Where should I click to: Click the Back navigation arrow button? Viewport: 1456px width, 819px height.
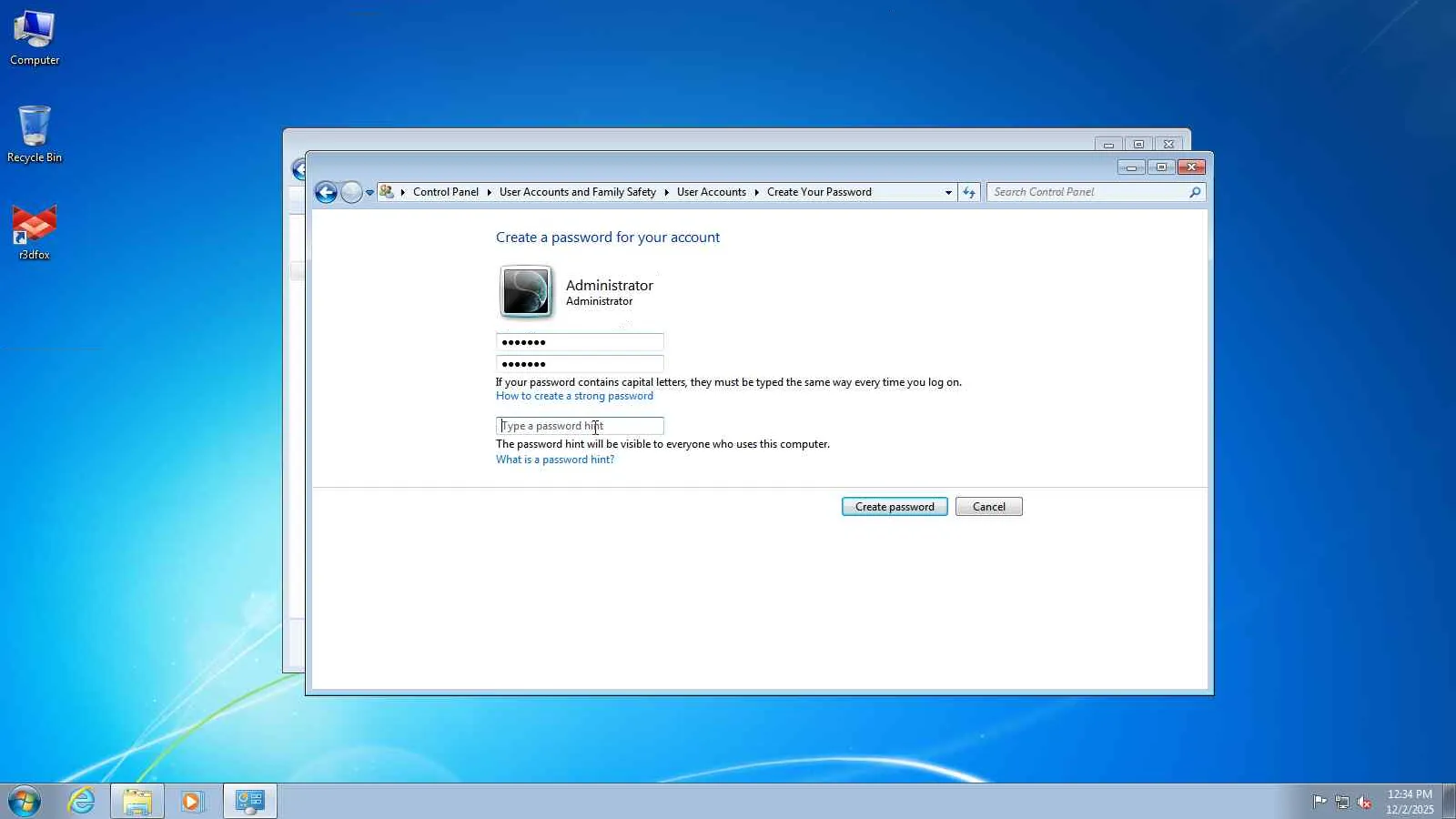click(326, 192)
